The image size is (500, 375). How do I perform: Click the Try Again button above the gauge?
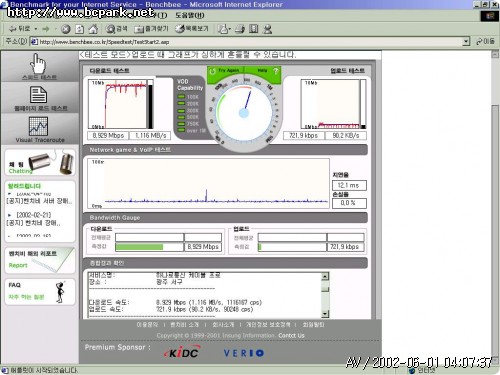click(225, 71)
